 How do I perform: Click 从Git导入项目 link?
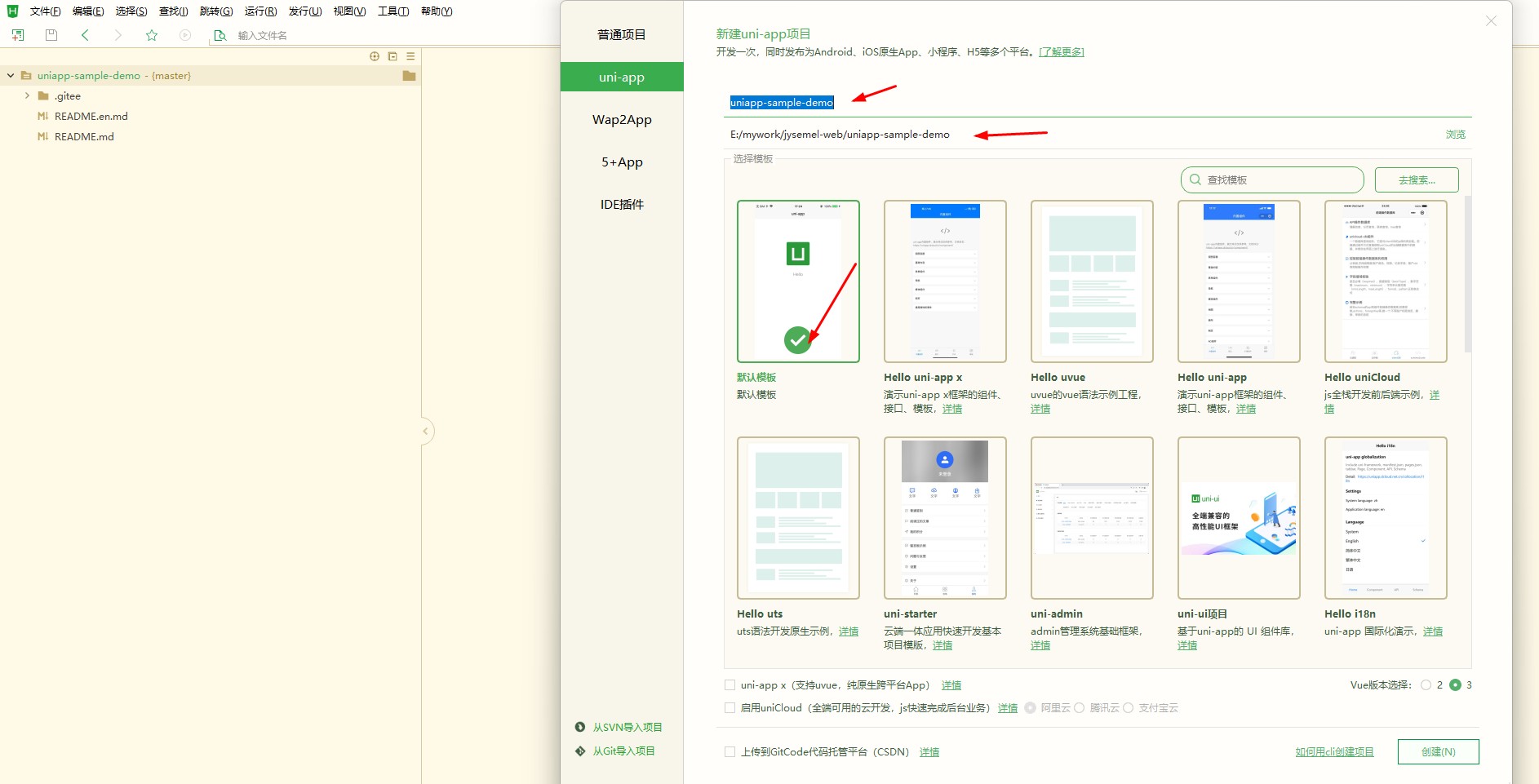coord(624,751)
